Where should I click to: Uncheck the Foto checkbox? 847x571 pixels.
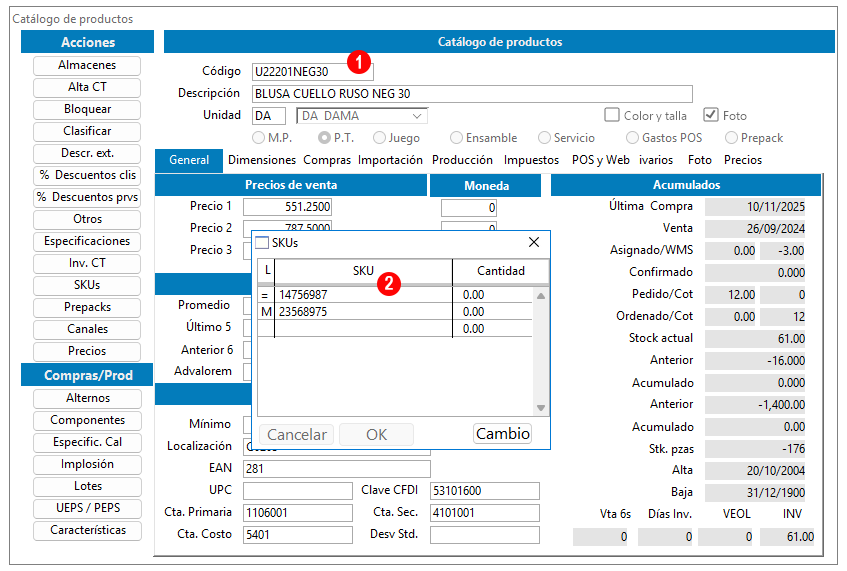(710, 115)
